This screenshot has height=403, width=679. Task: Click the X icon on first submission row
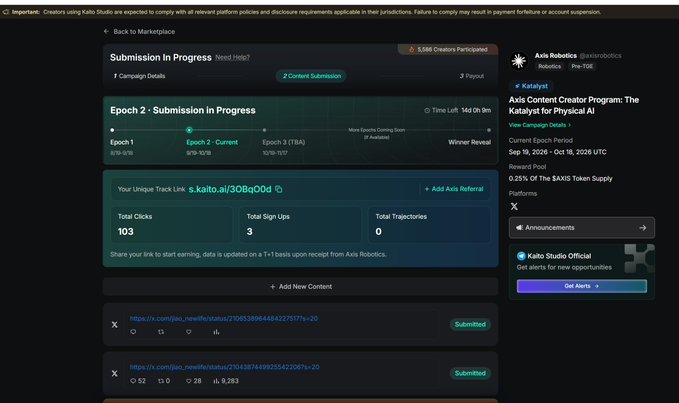pyautogui.click(x=114, y=325)
